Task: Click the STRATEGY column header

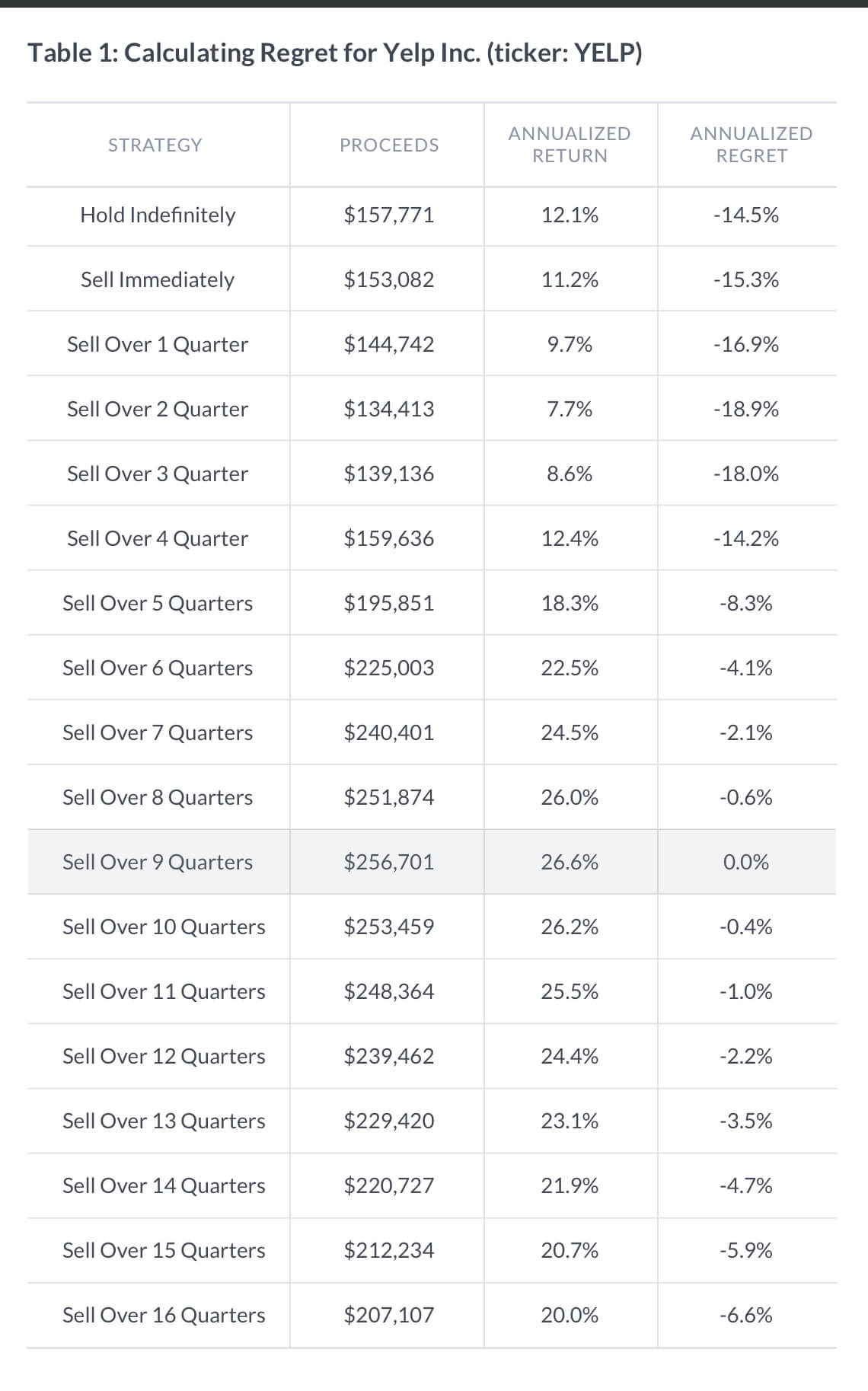Action: click(155, 145)
